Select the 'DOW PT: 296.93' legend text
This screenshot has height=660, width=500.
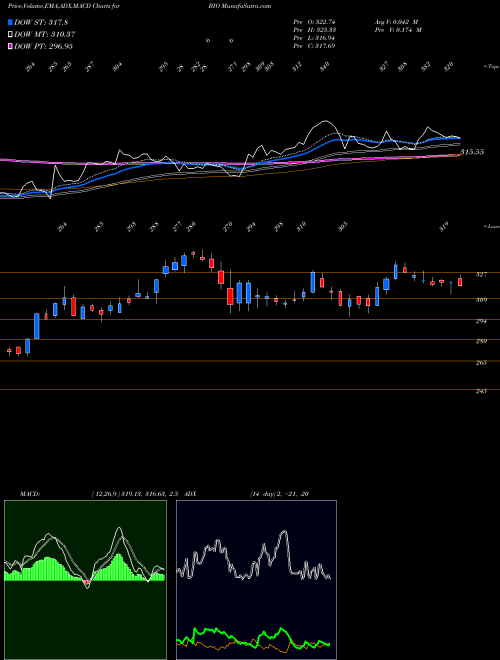point(43,46)
